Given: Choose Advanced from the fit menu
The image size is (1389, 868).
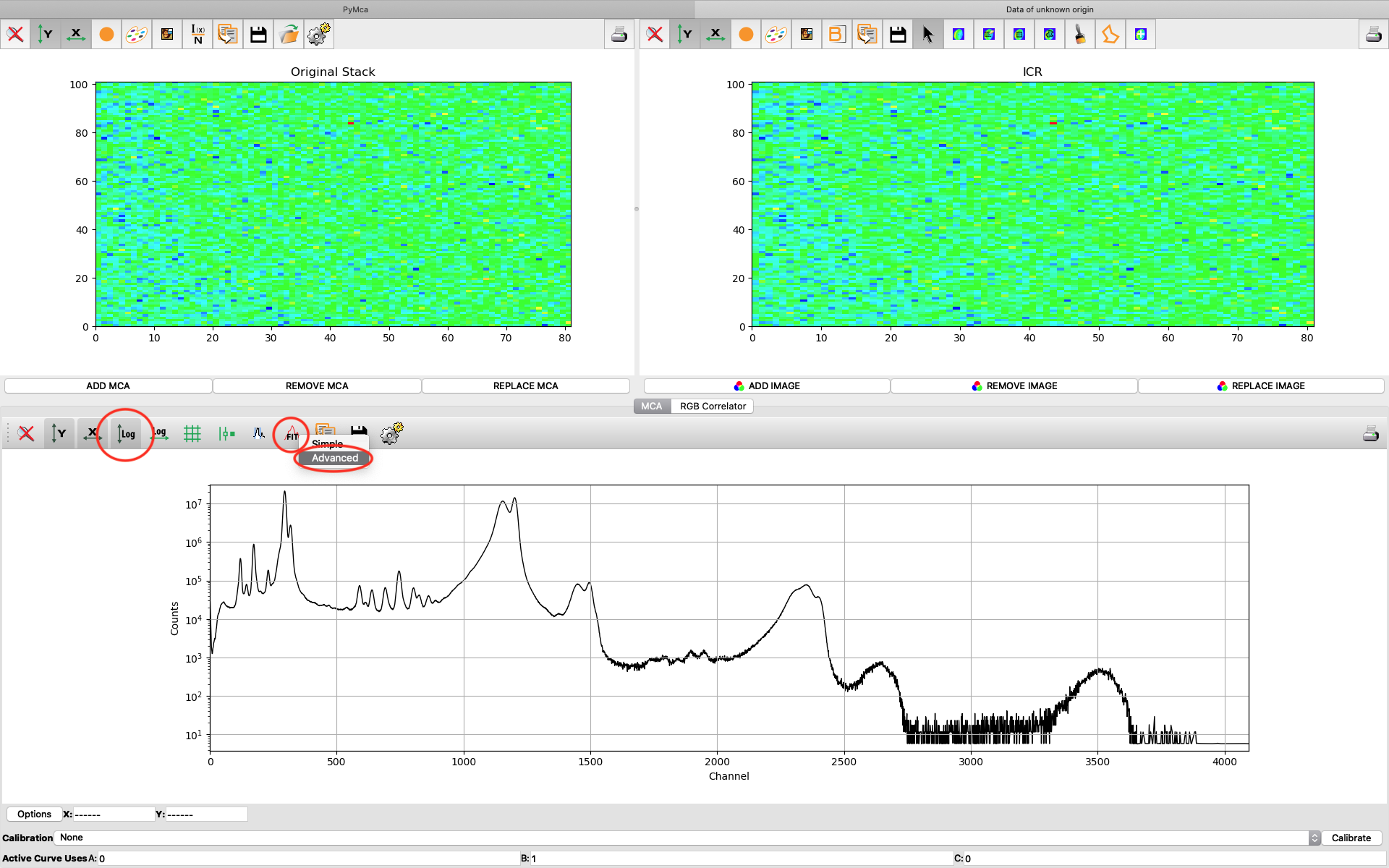Looking at the screenshot, I should coord(334,458).
